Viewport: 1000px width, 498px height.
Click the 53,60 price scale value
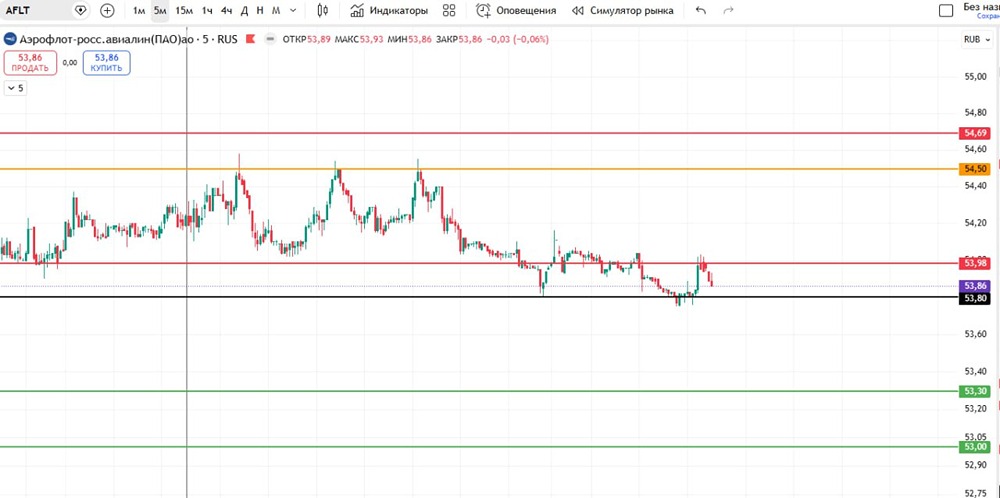point(976,334)
